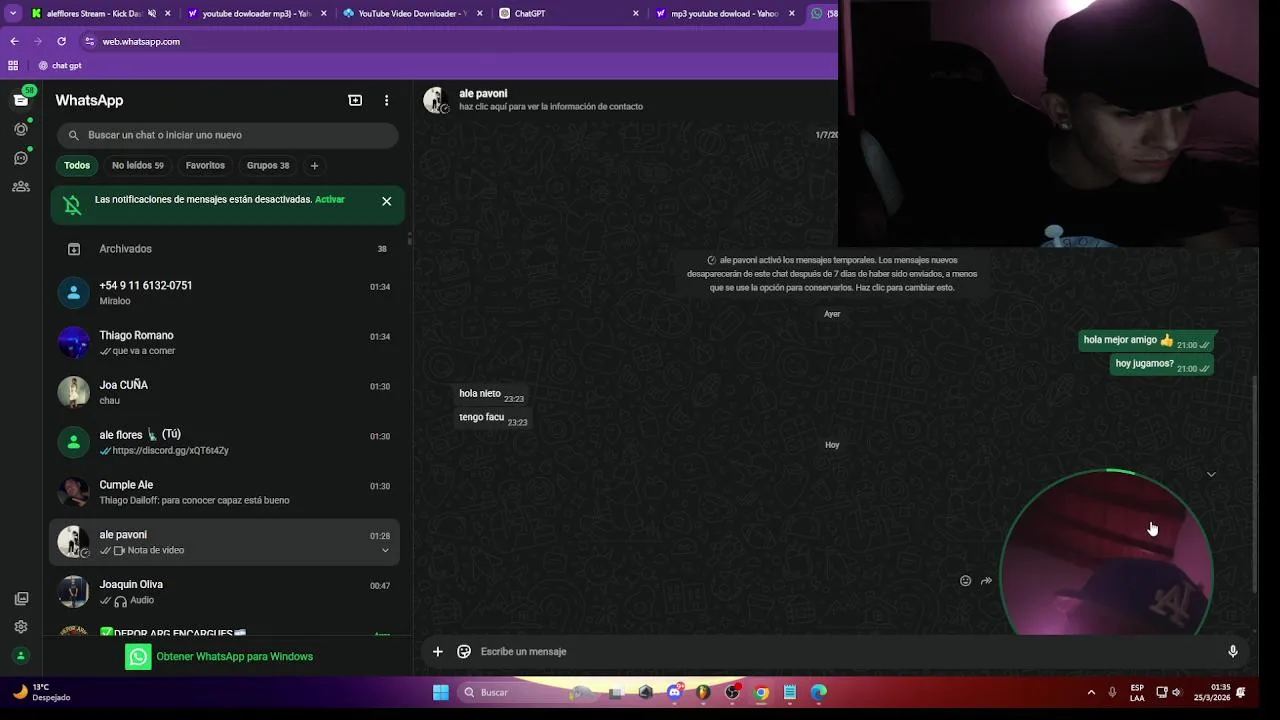Click Obtener WhatsApp para Windows

coord(219,656)
